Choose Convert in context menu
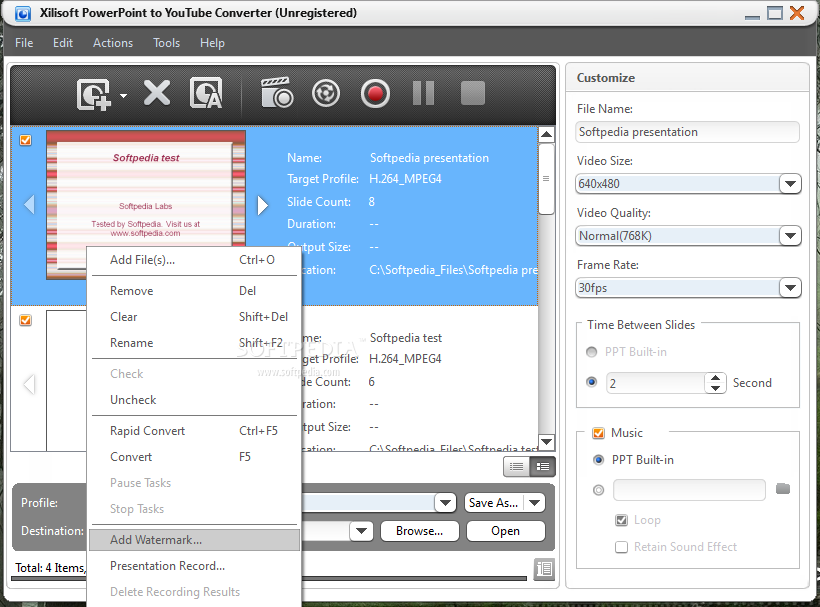 click(195, 457)
